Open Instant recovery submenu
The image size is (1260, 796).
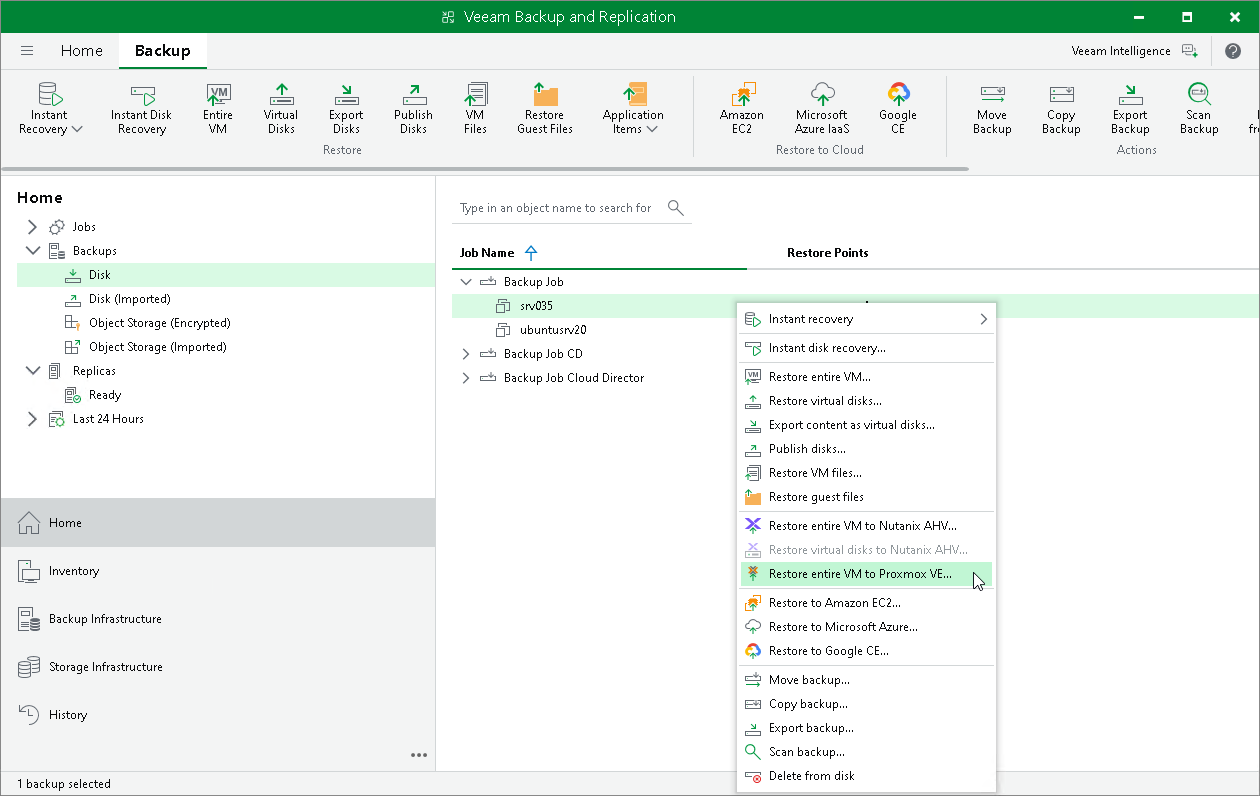tap(867, 319)
